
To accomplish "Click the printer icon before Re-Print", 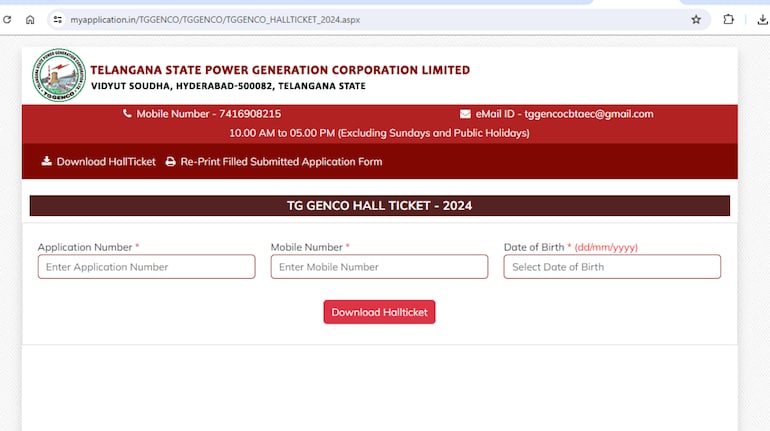I will [x=170, y=162].
